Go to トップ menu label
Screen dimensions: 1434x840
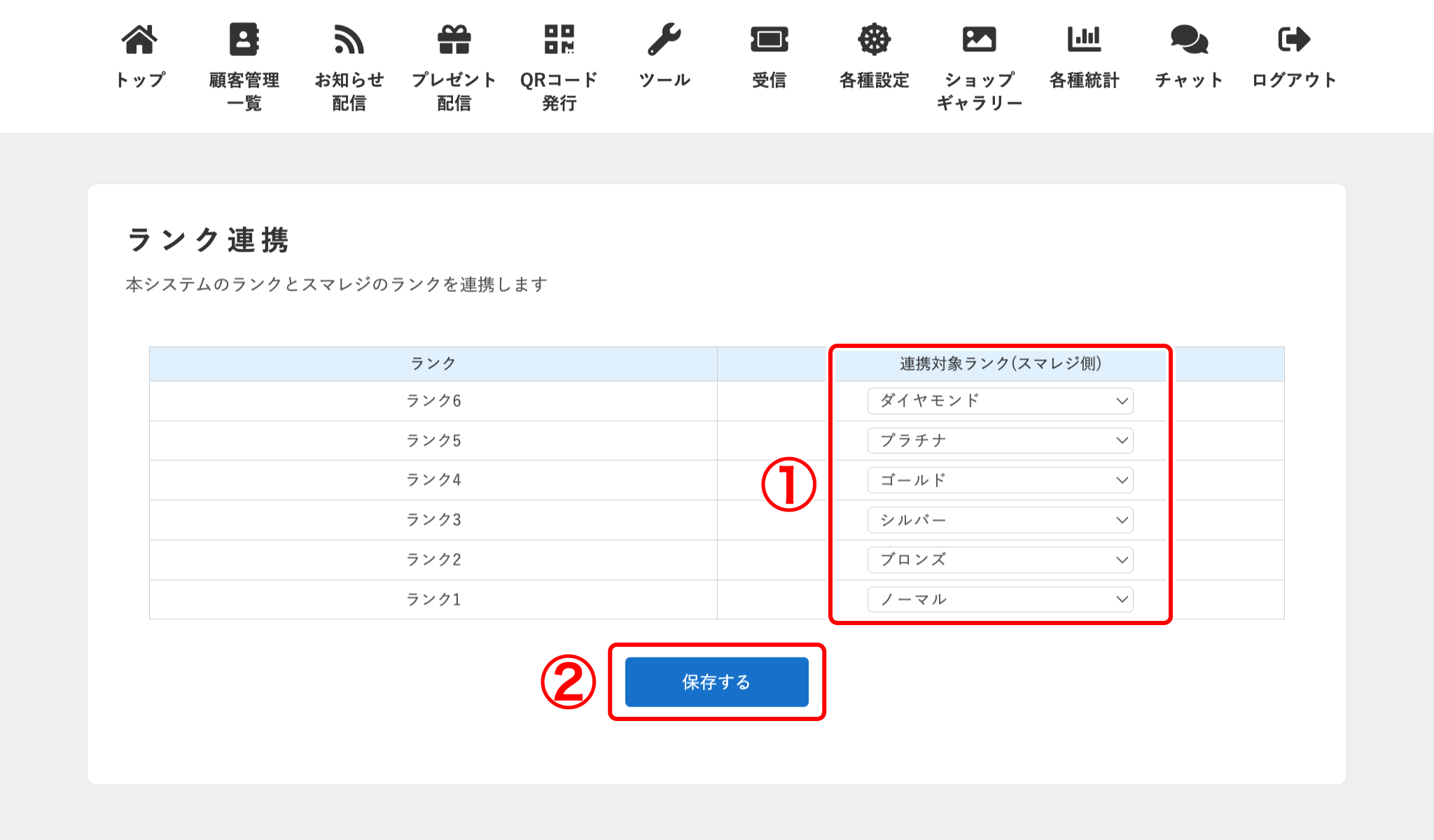point(139,80)
